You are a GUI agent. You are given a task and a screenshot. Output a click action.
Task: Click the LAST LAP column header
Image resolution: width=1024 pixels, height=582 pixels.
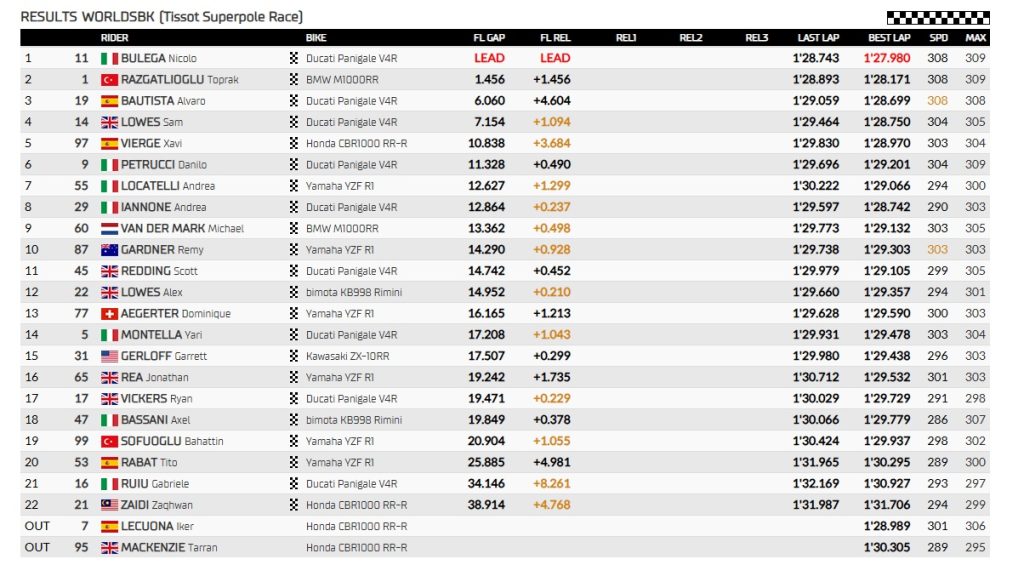pos(817,38)
